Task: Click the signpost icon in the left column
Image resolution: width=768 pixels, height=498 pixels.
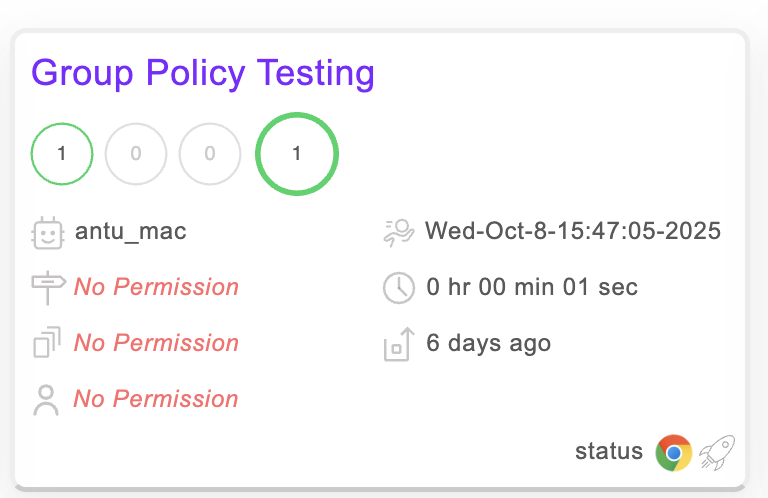Action: click(x=47, y=288)
